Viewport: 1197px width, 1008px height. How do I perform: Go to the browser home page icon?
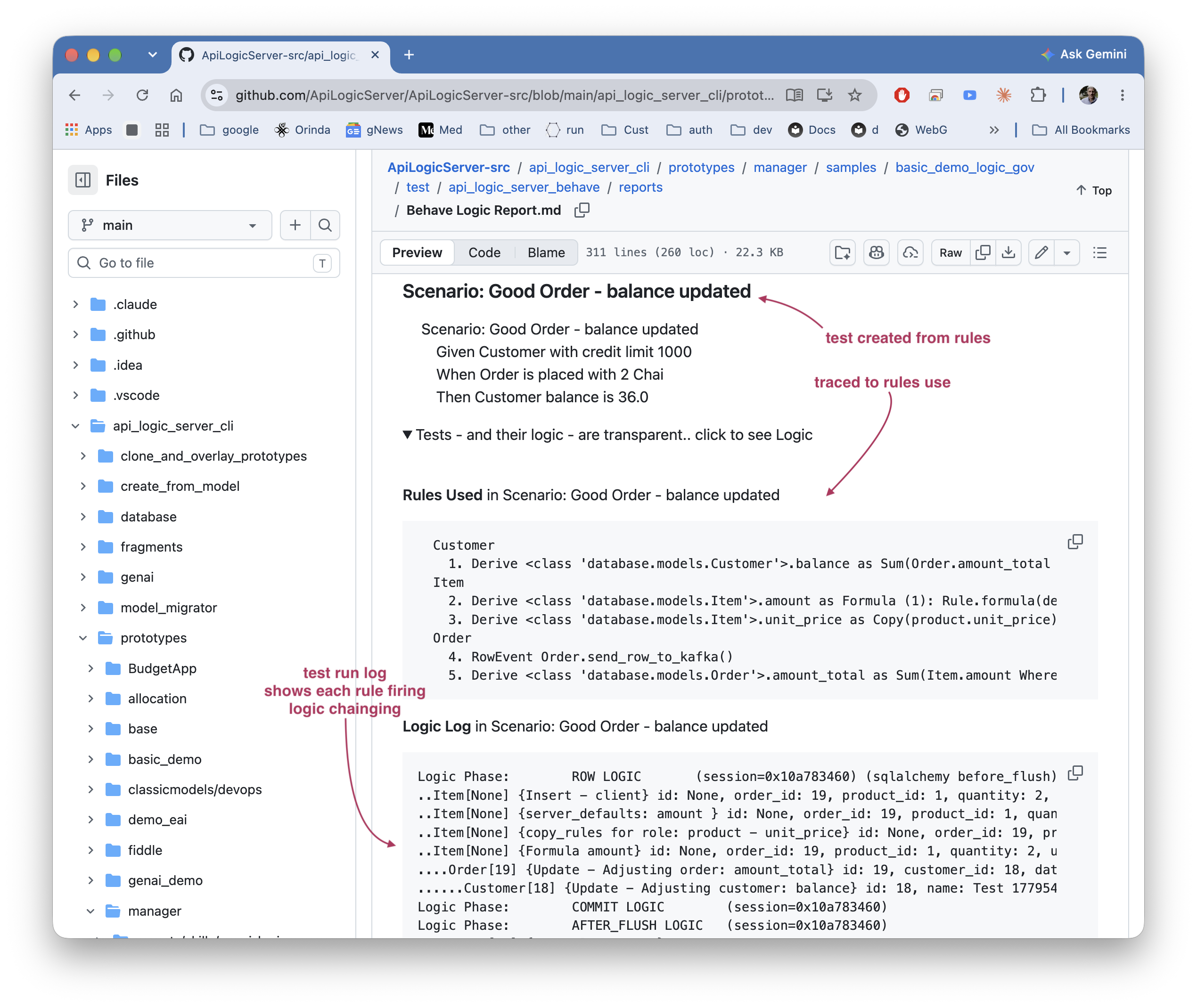click(176, 95)
